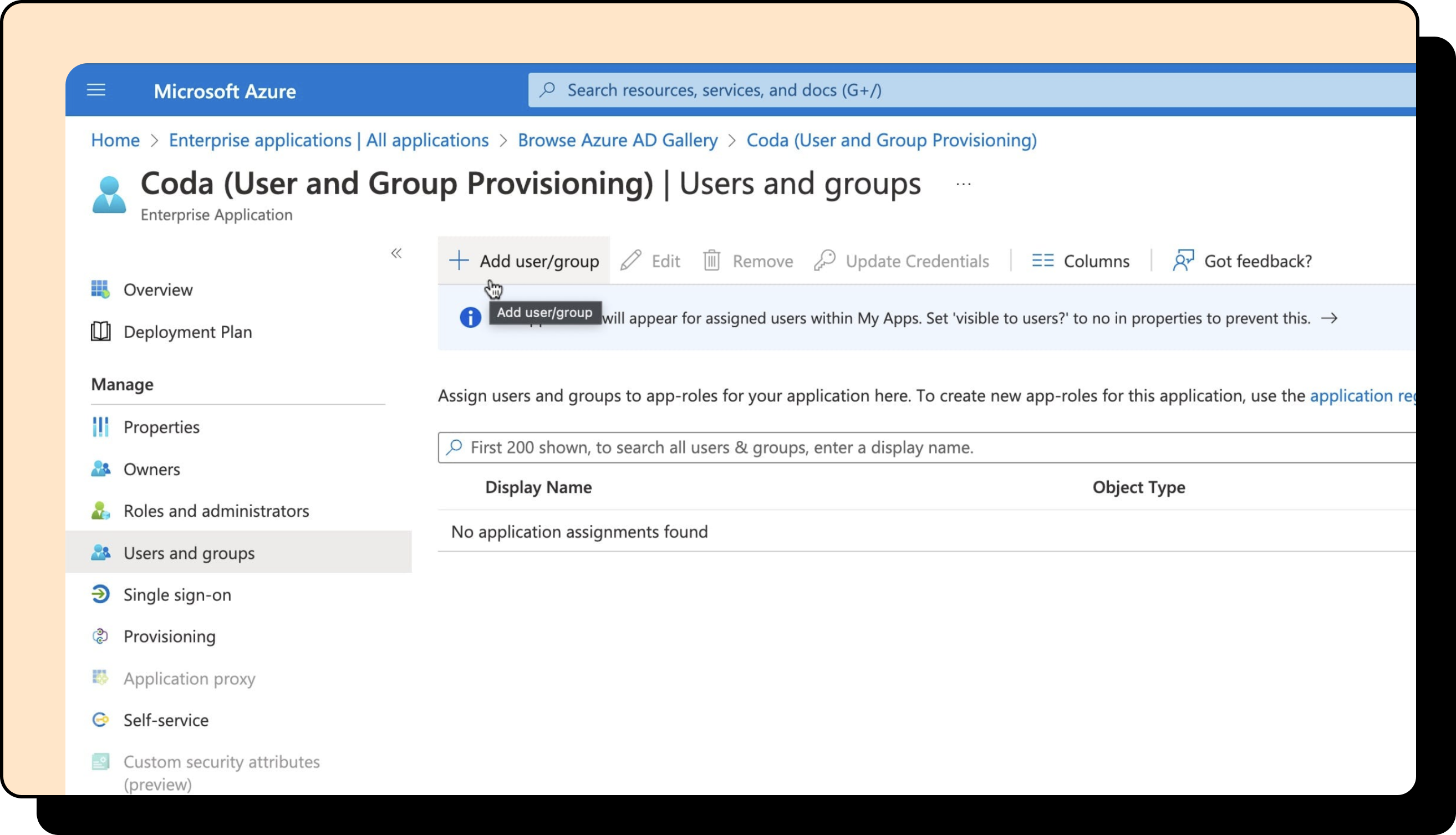Image resolution: width=1456 pixels, height=835 pixels.
Task: Click the Columns list icon
Action: pyautogui.click(x=1042, y=261)
